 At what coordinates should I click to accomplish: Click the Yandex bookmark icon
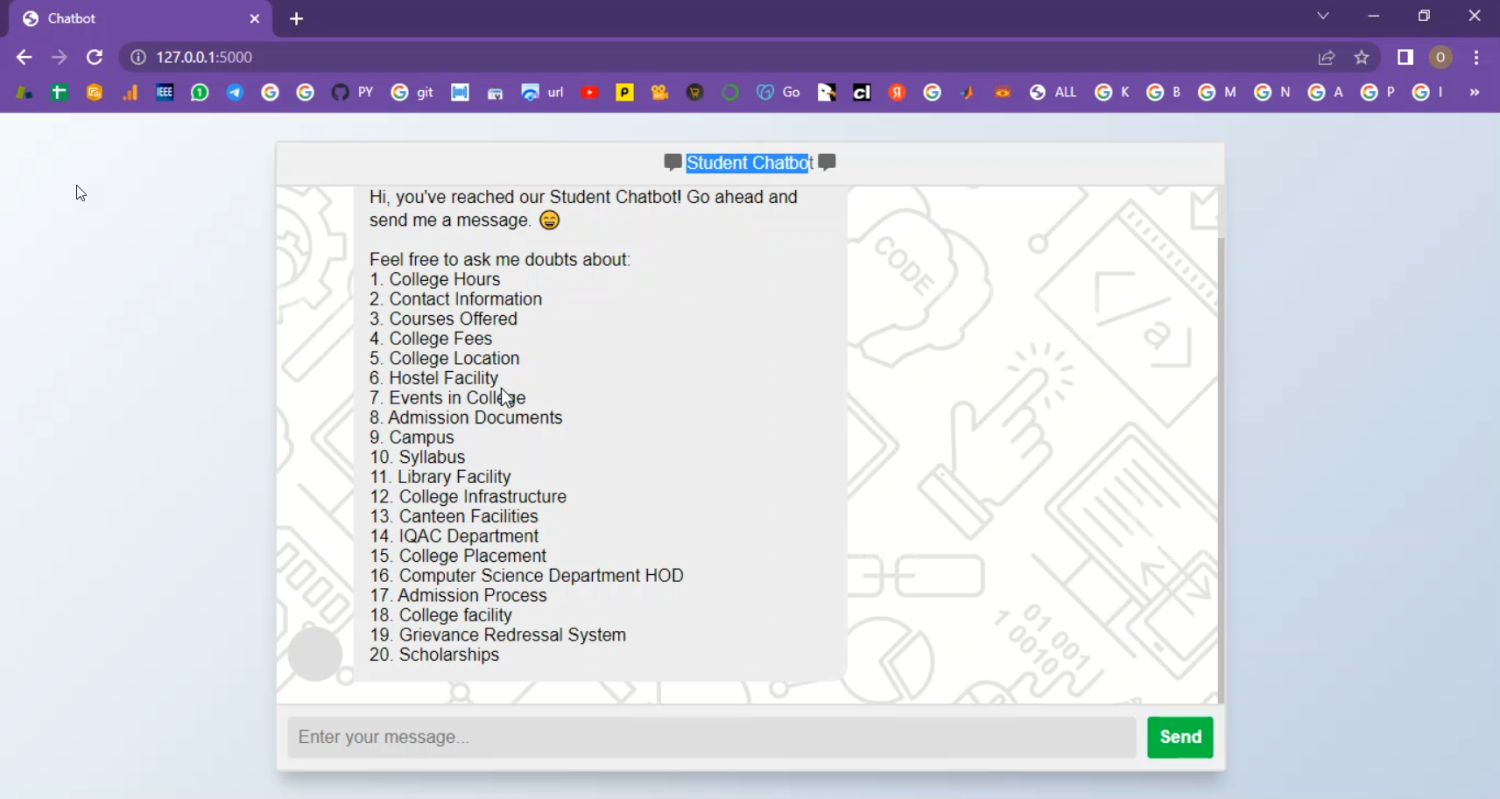point(897,93)
